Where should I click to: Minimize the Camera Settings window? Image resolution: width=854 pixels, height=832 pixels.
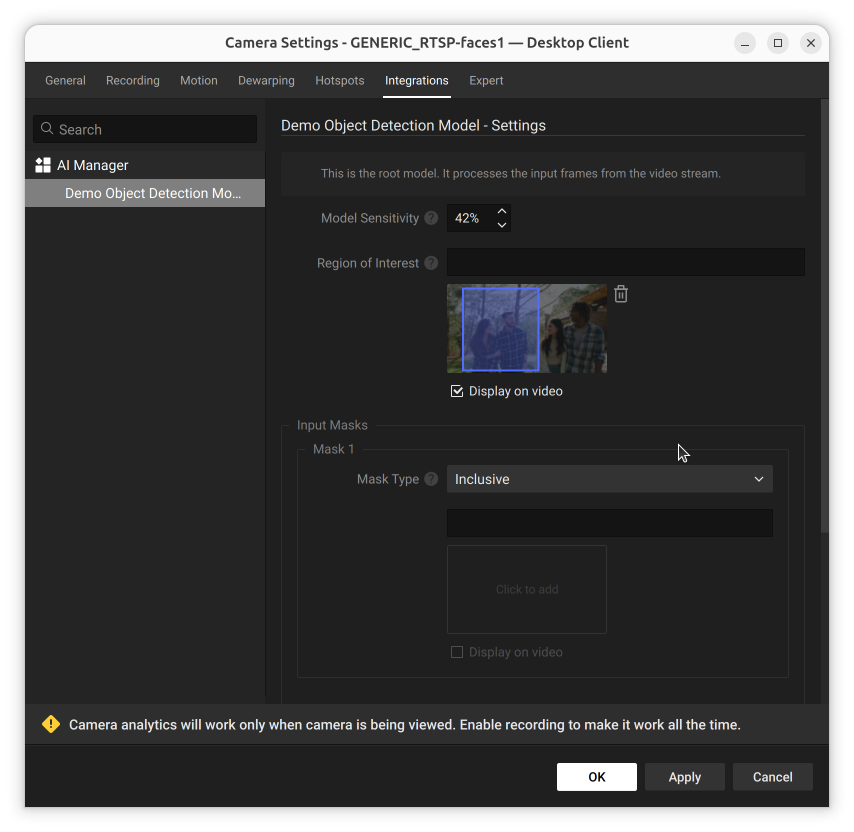745,43
